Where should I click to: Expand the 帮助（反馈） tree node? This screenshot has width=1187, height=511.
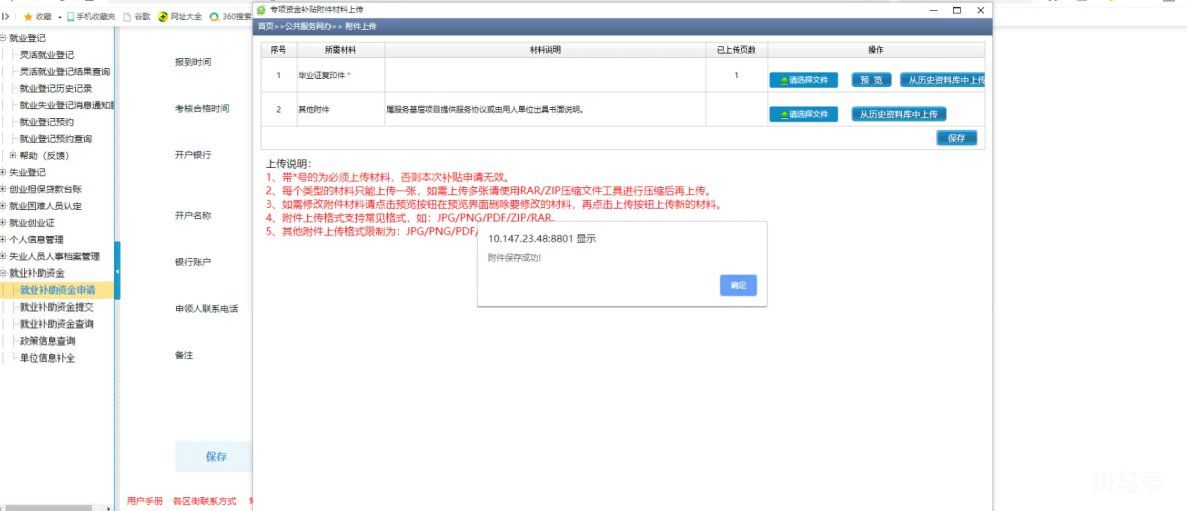tap(13, 155)
